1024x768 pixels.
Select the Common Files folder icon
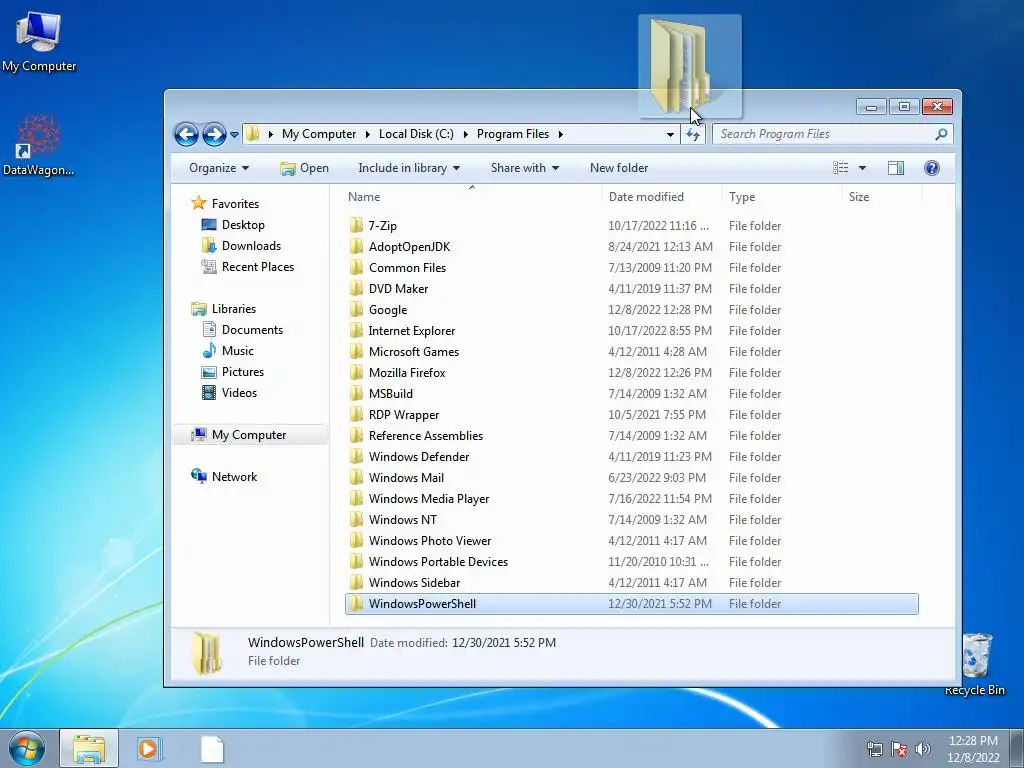pos(357,267)
